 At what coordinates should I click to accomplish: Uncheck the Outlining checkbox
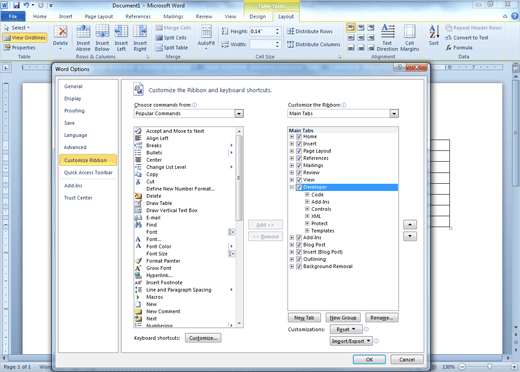coord(299,259)
